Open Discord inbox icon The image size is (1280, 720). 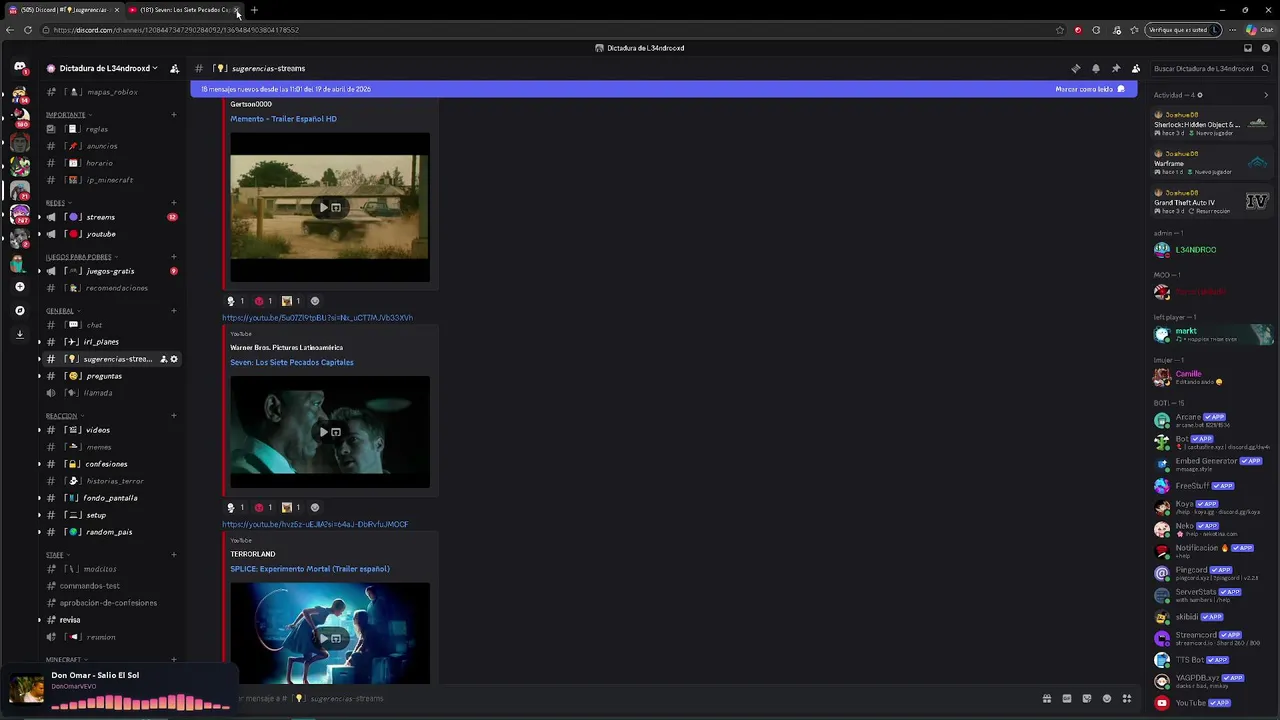coord(1248,48)
